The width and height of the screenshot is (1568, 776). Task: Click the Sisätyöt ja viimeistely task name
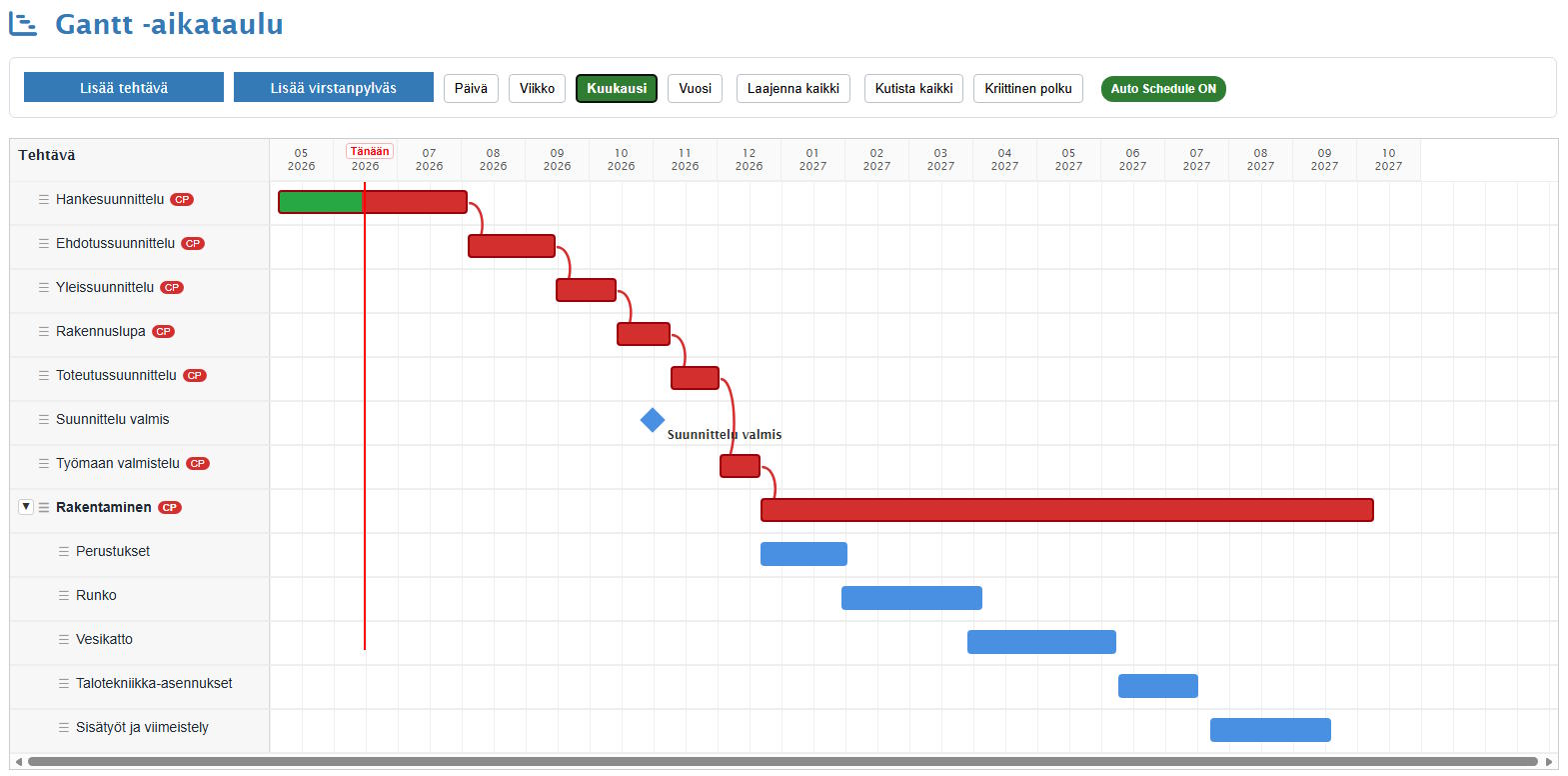click(142, 727)
